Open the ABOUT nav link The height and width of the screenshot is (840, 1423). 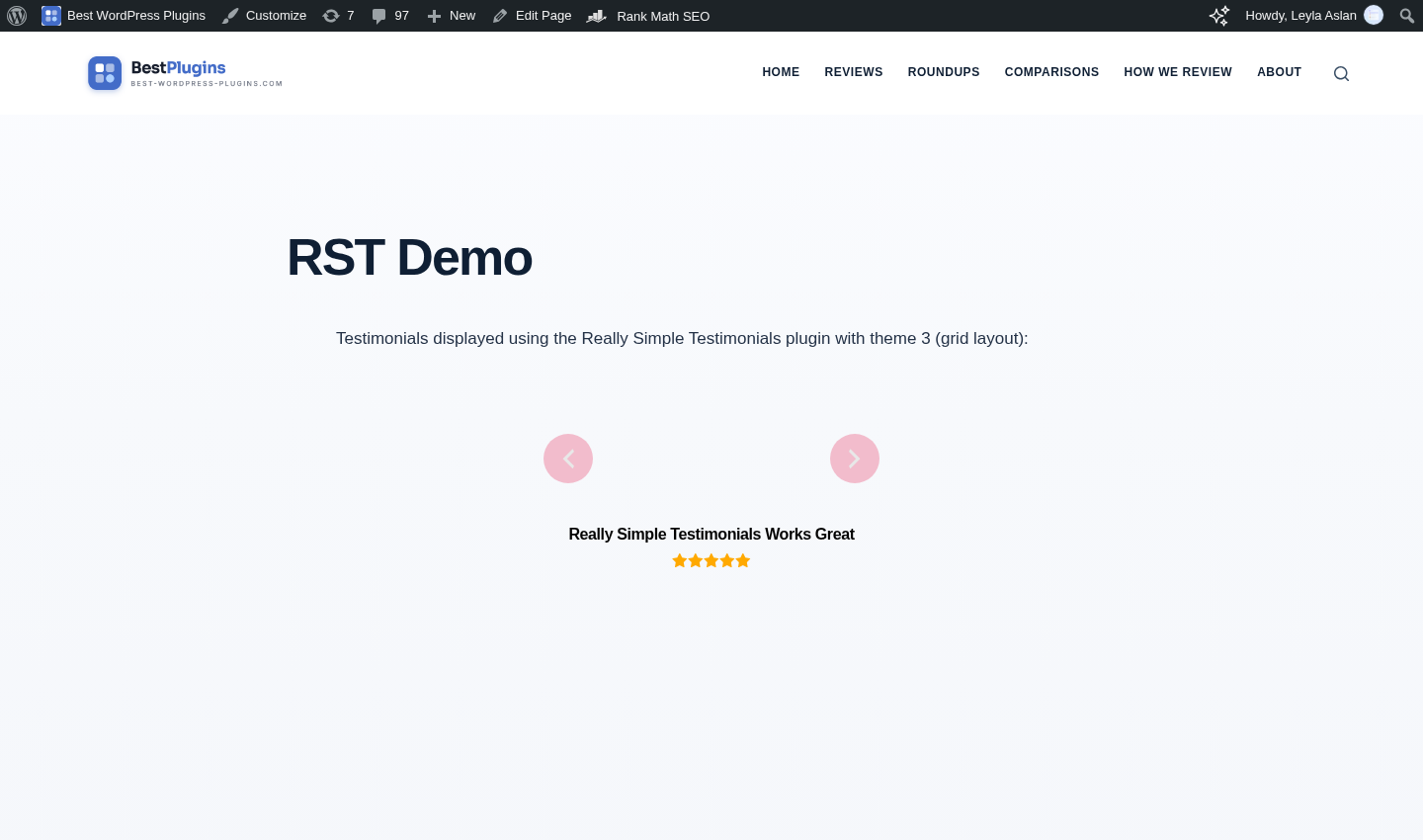pos(1279,72)
